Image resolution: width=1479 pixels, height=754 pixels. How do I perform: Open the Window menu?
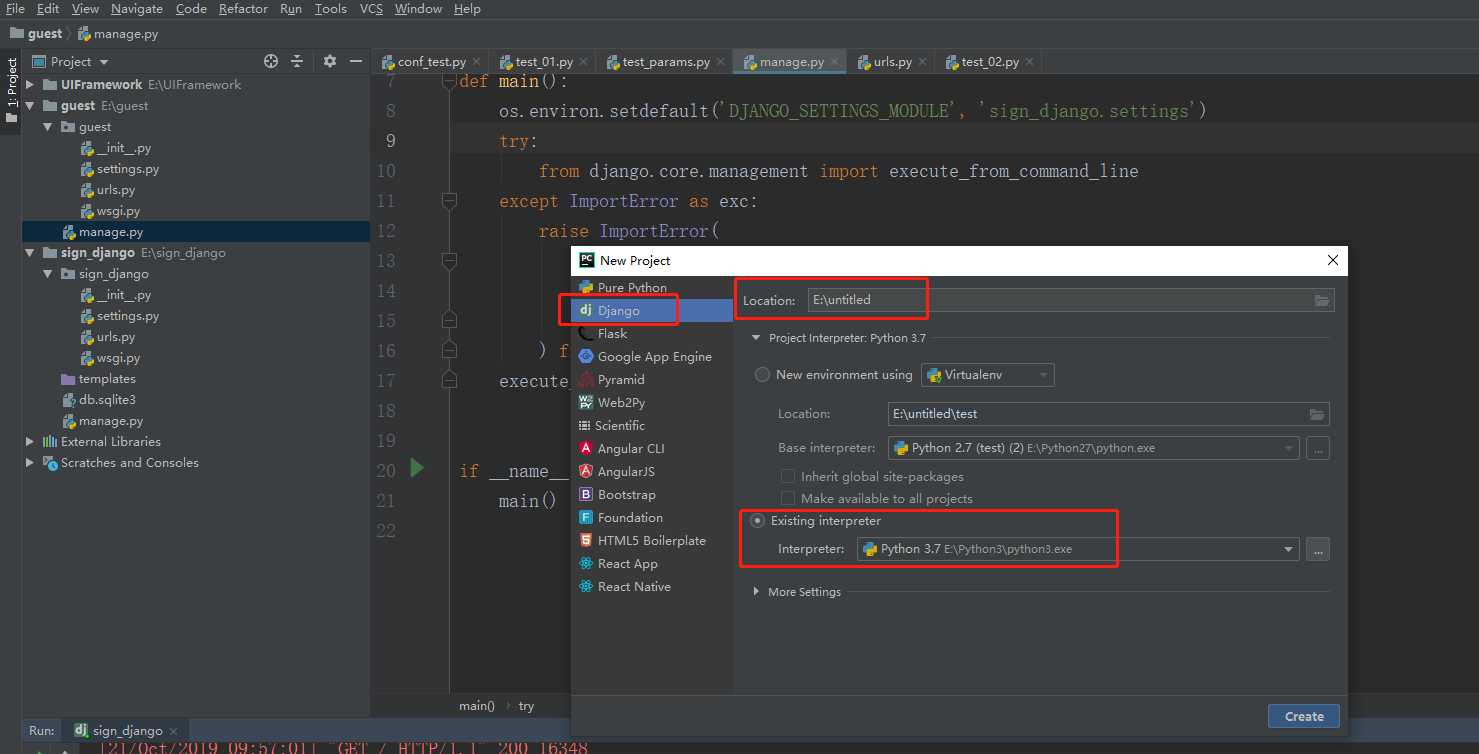click(418, 9)
